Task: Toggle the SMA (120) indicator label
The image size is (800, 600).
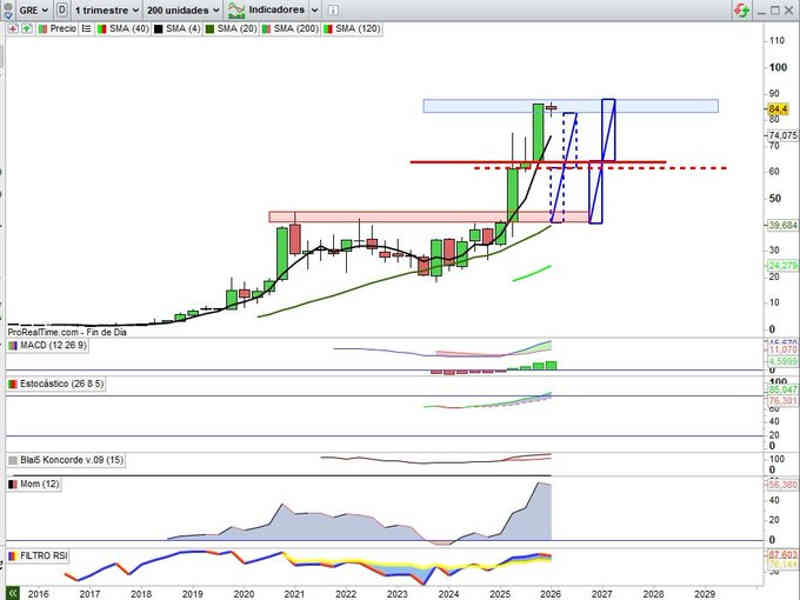Action: point(360,29)
